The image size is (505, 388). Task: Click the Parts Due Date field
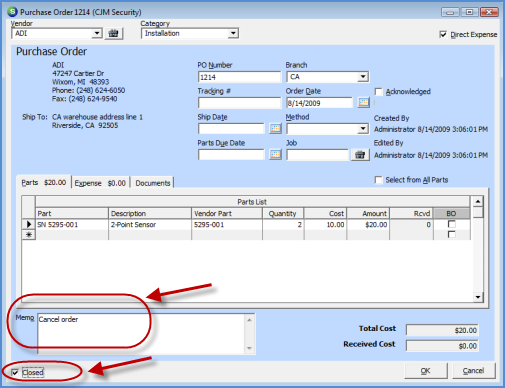[231, 155]
